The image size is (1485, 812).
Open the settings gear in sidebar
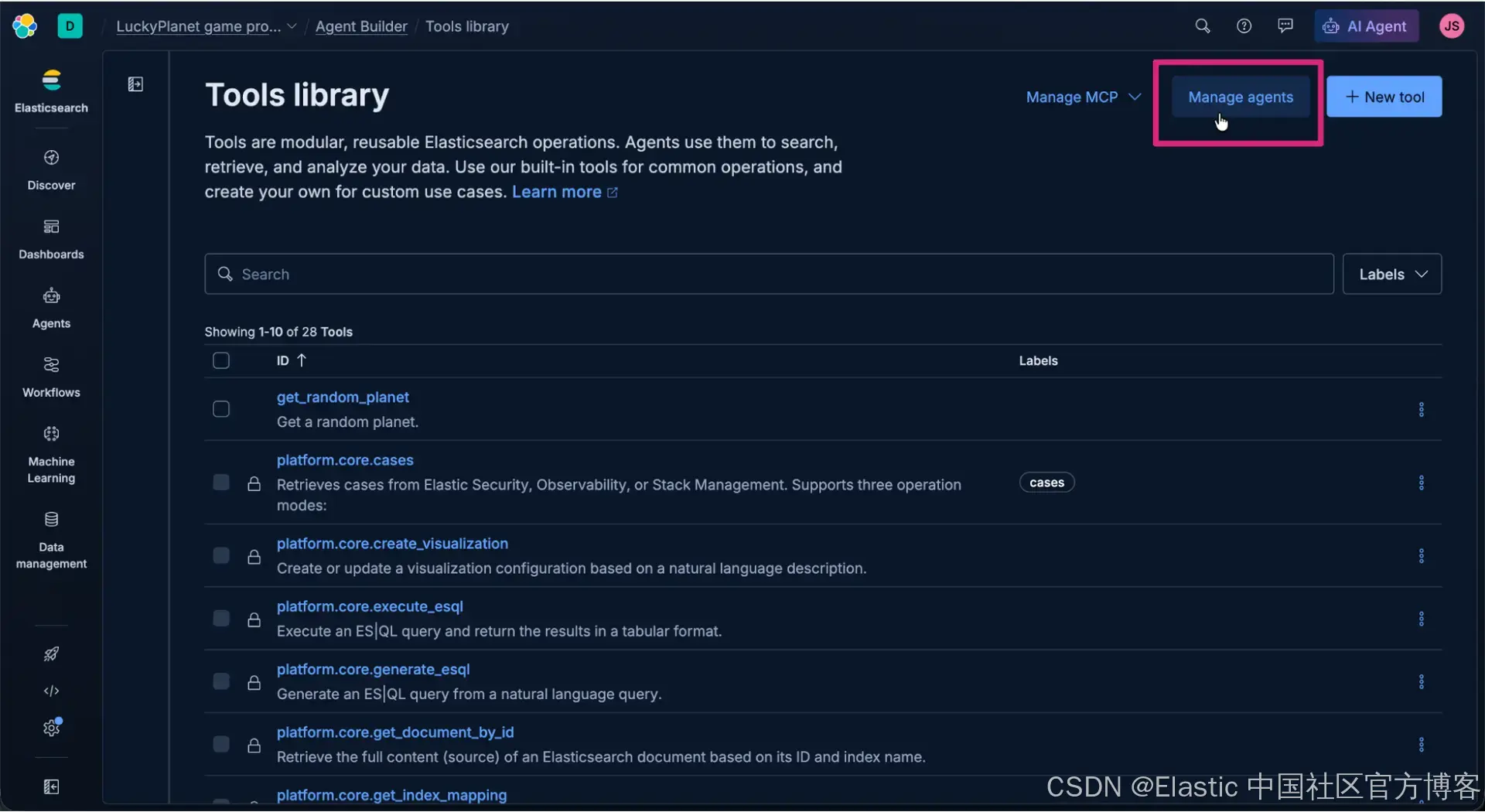[51, 728]
